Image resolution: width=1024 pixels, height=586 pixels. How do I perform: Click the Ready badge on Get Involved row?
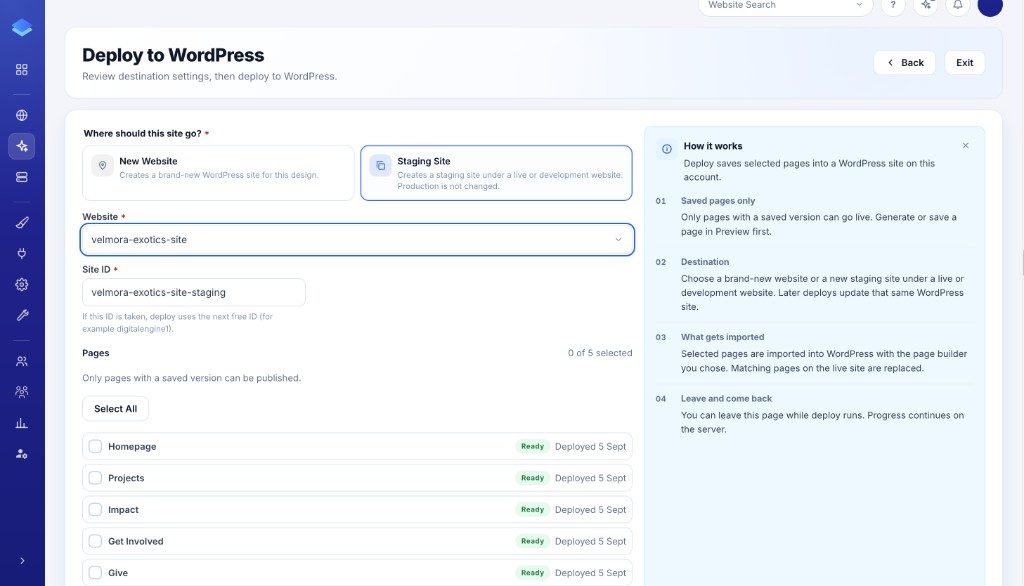click(x=532, y=541)
